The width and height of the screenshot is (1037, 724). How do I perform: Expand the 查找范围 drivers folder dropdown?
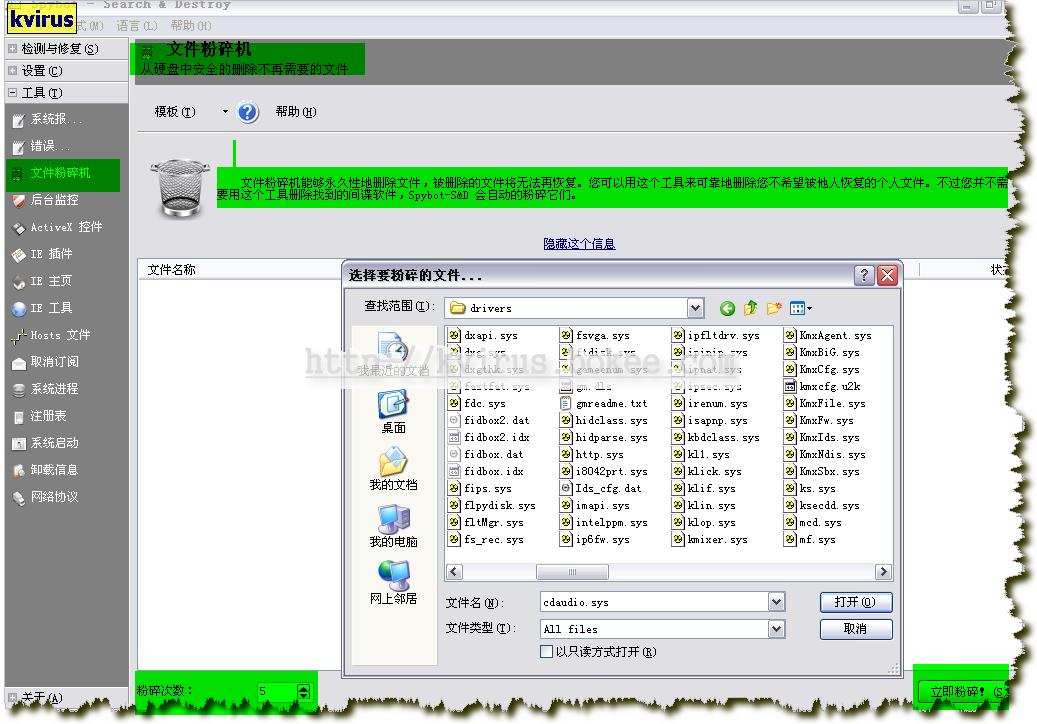pos(694,308)
